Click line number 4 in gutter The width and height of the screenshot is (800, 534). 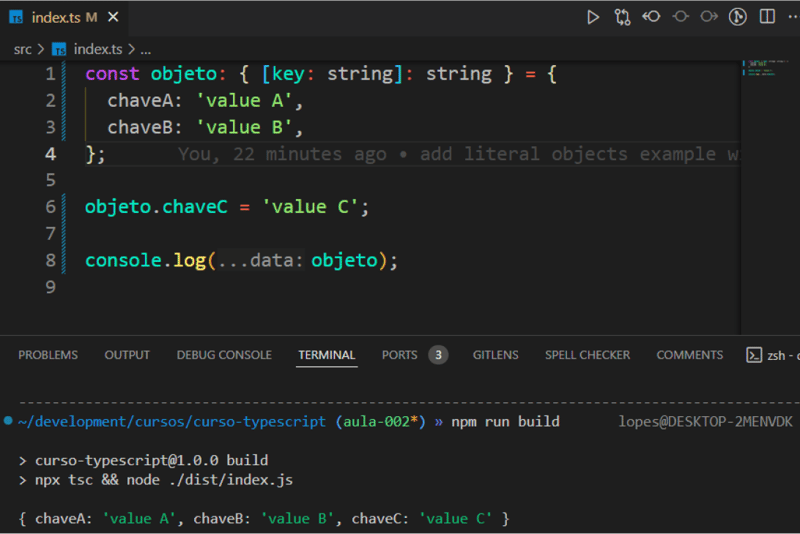[50, 154]
